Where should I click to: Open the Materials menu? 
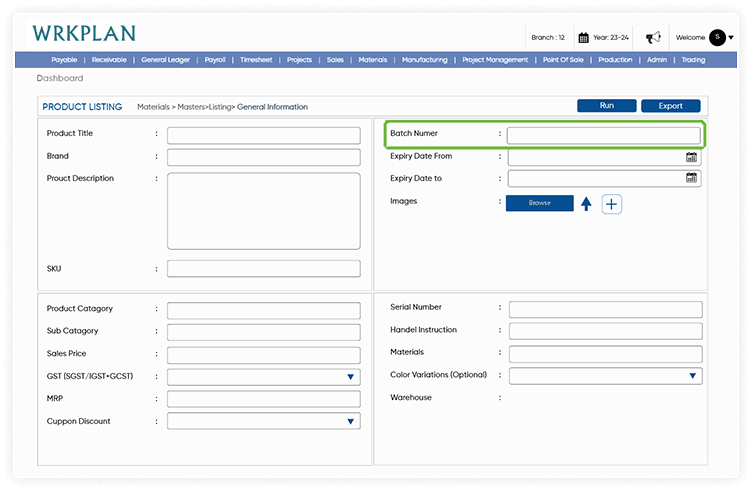[372, 60]
